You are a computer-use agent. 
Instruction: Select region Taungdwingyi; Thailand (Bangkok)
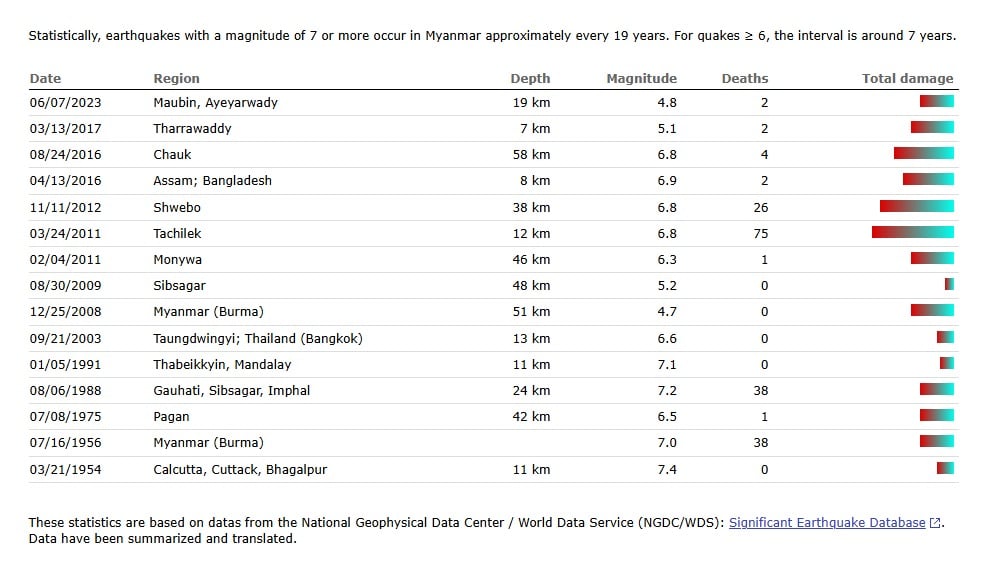[x=258, y=338]
